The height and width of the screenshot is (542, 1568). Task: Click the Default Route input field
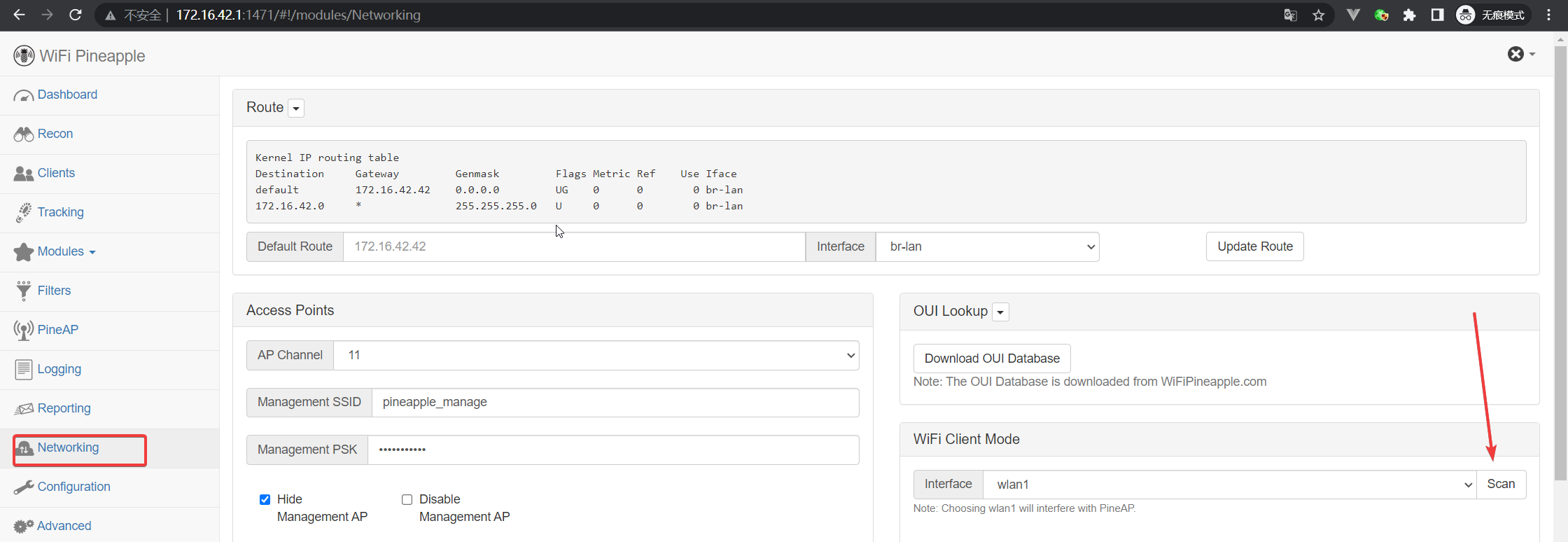574,246
